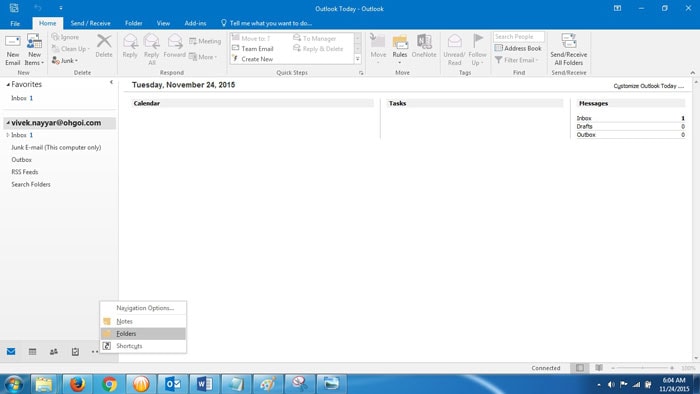Click the Reply icon
700x394 pixels.
pos(130,46)
